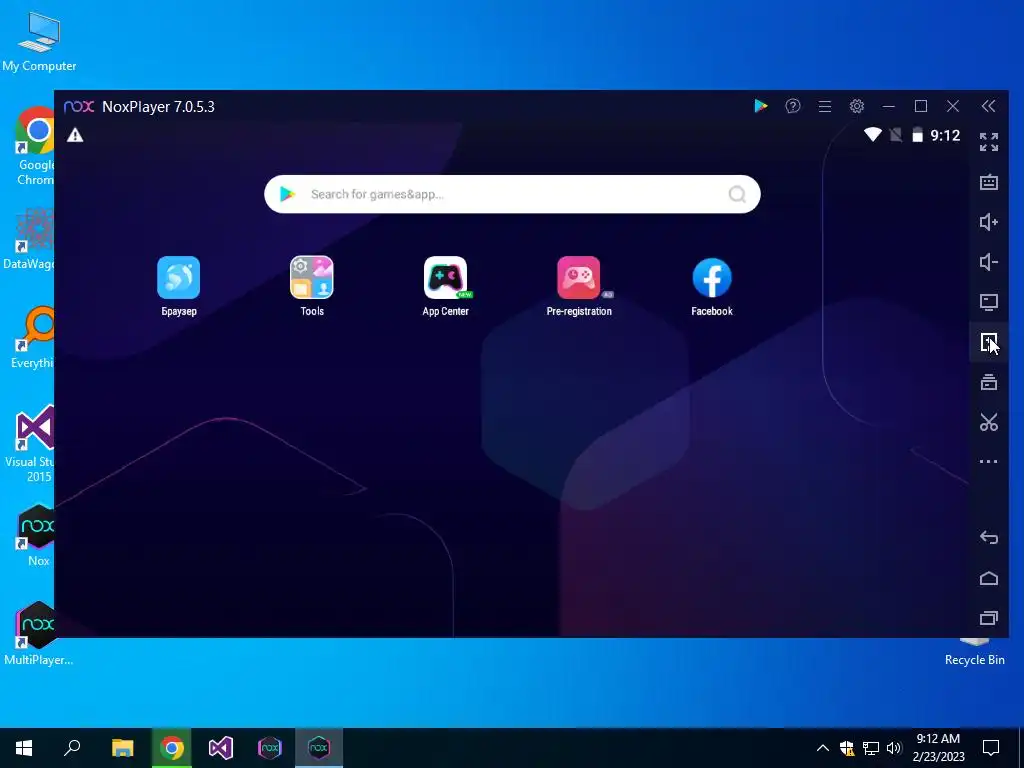The width and height of the screenshot is (1024, 768).
Task: Open NoxPlayer system settings gear
Action: tap(857, 106)
